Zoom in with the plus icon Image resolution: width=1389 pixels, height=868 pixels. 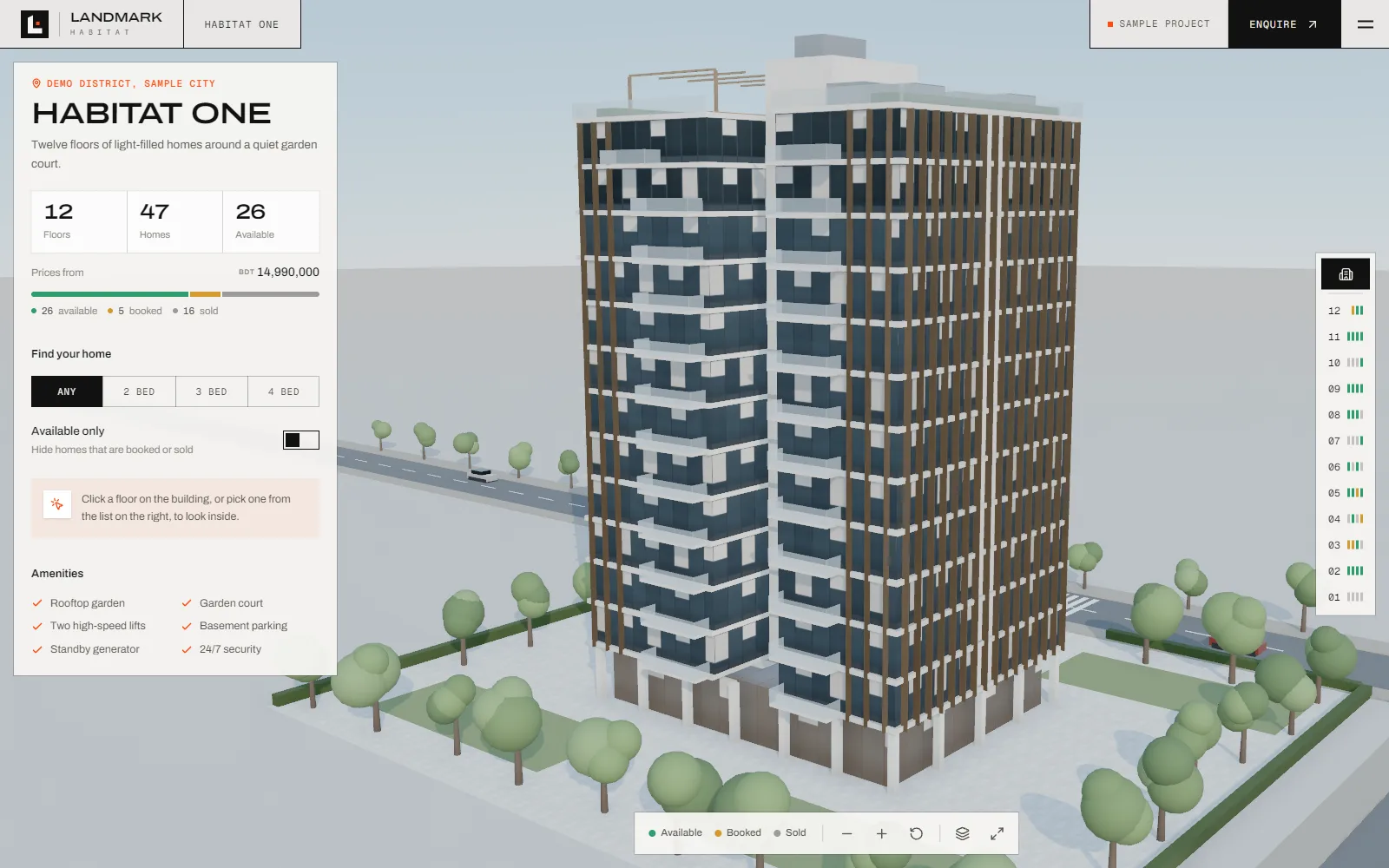(x=881, y=833)
